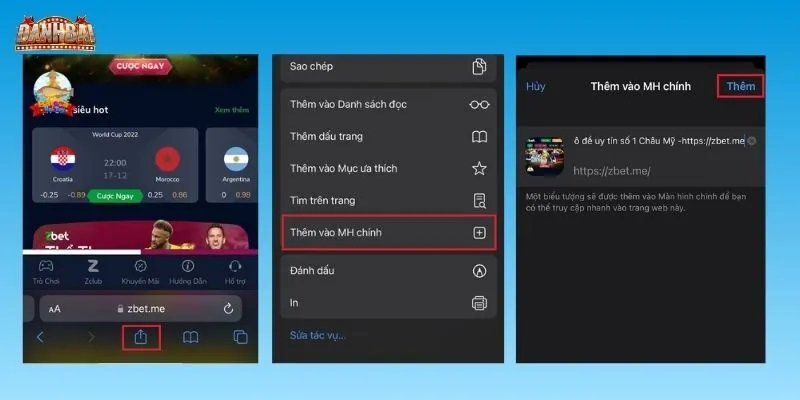This screenshot has width=800, height=400.
Task: Open the Hỗ trợ support tab
Action: pos(235,272)
